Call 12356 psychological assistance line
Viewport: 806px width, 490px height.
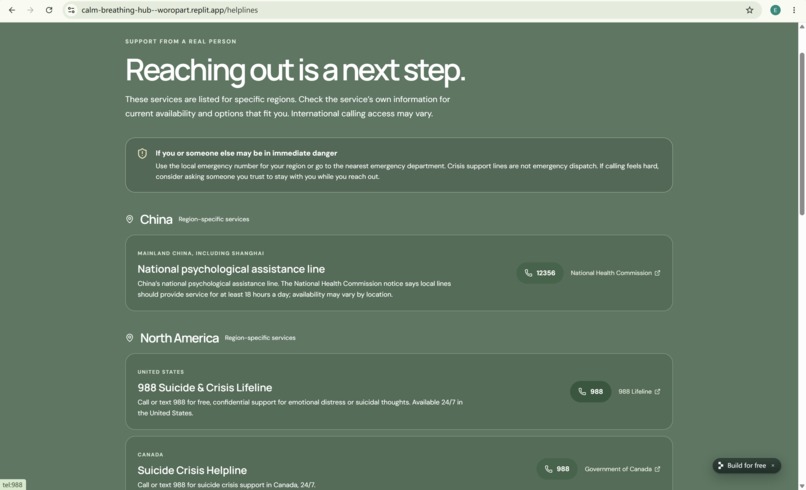coord(539,273)
